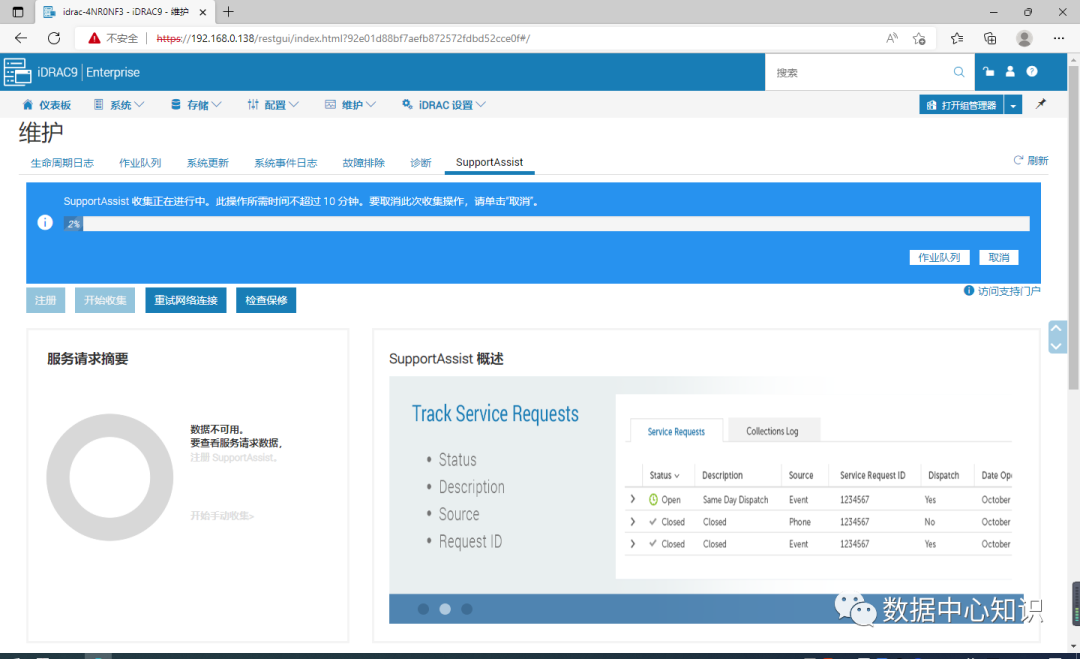Viewport: 1080px width, 659px height.
Task: Click the not-secure warning icon
Action: [x=94, y=38]
